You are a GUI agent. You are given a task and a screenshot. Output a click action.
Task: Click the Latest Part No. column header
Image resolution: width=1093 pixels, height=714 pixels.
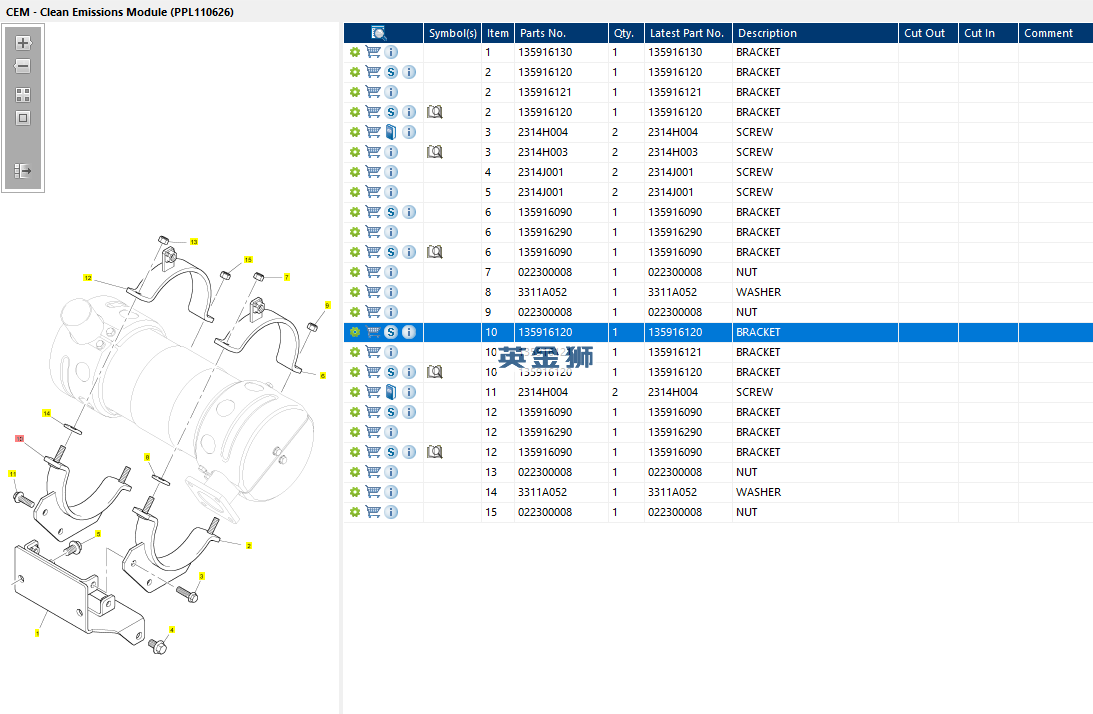[688, 33]
